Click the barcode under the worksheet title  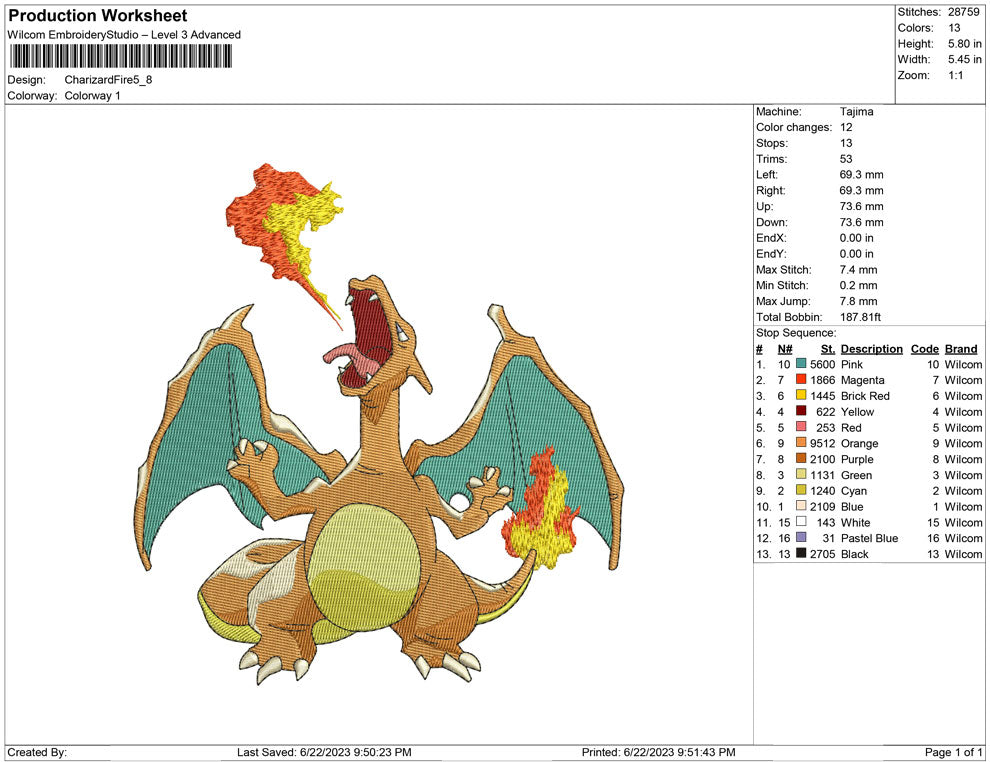[x=120, y=57]
